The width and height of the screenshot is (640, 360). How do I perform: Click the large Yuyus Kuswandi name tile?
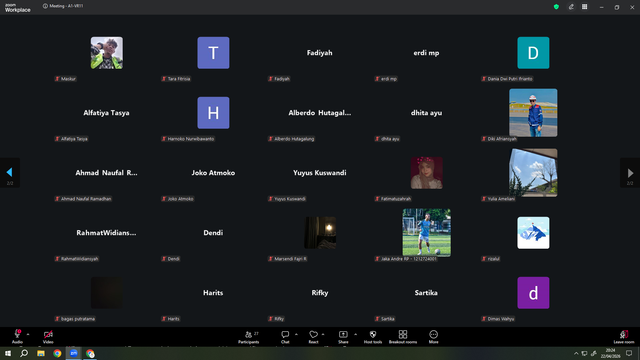(320, 173)
